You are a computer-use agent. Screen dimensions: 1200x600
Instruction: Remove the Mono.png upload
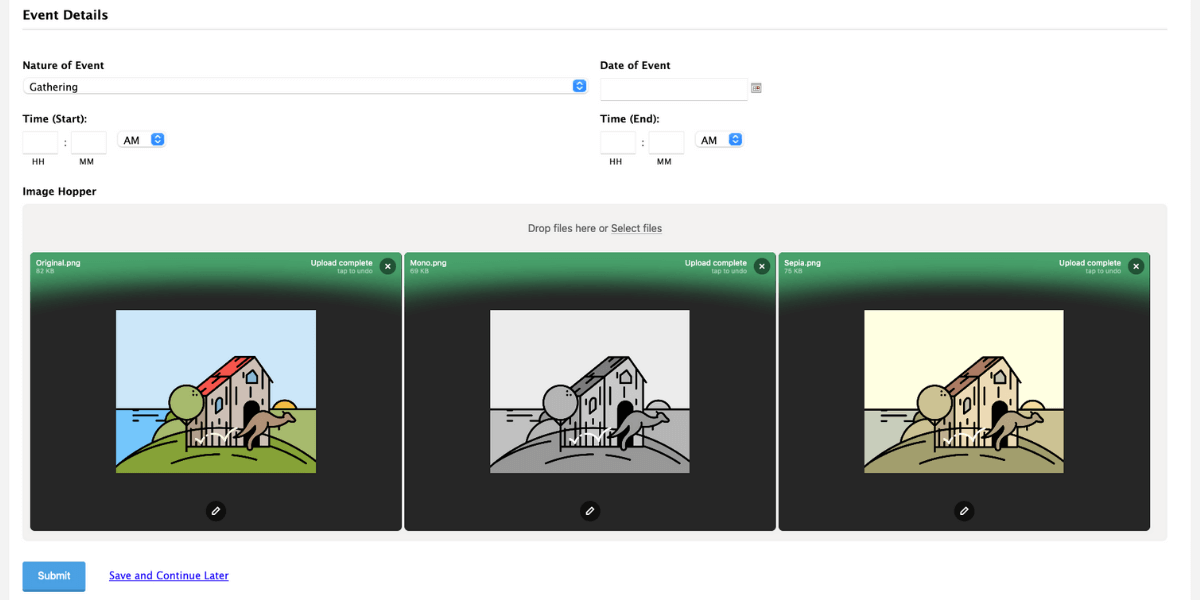point(762,266)
